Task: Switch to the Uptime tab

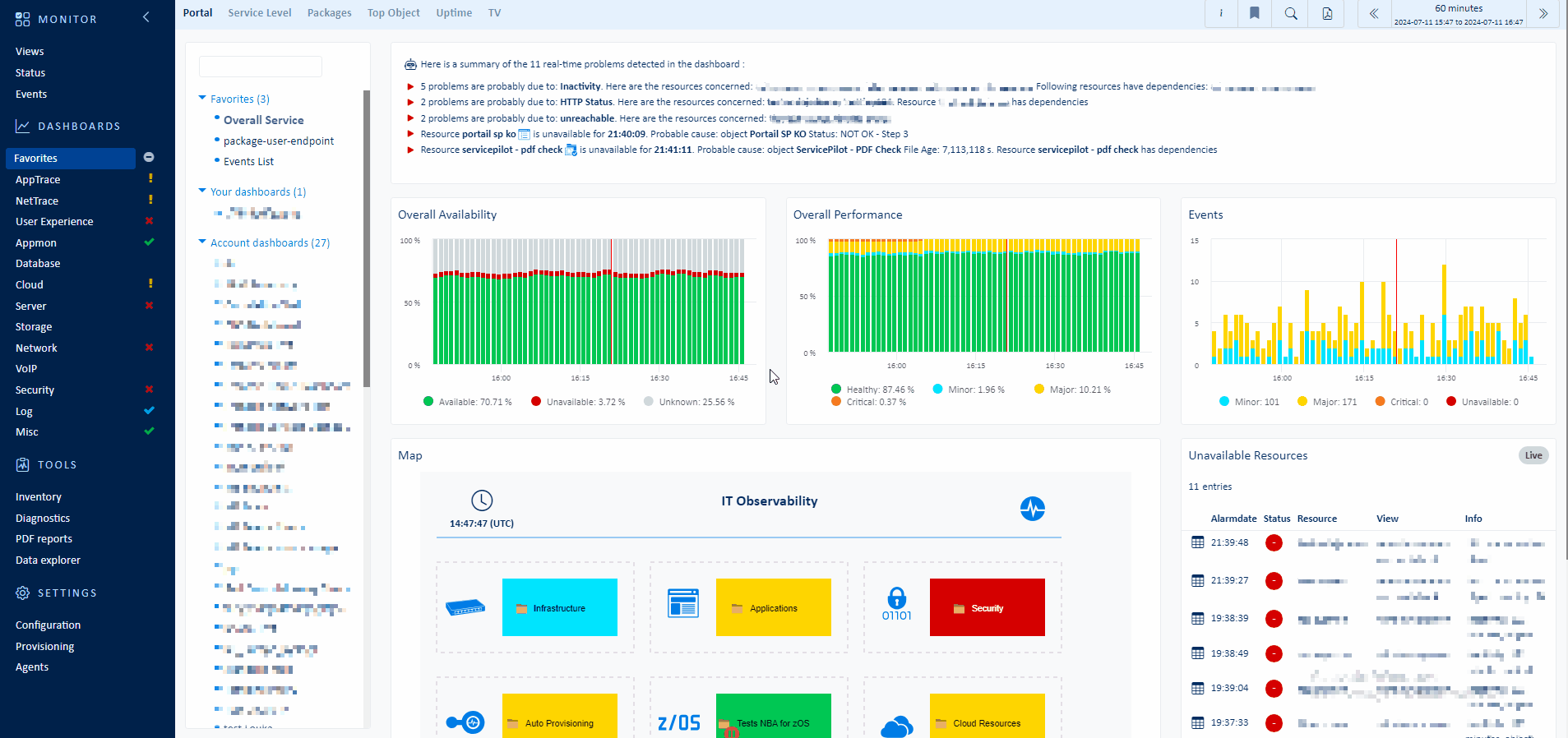Action: tap(454, 13)
